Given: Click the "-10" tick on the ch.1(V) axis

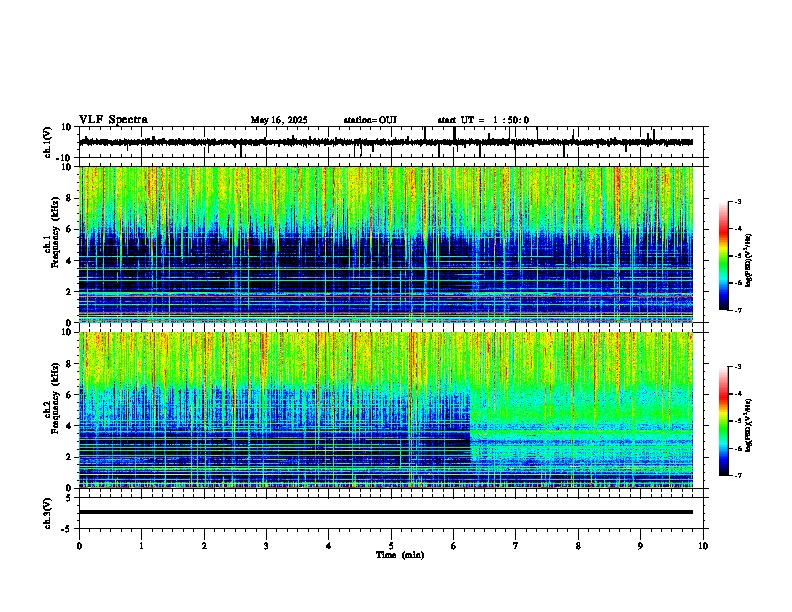Looking at the screenshot, I should [65, 158].
